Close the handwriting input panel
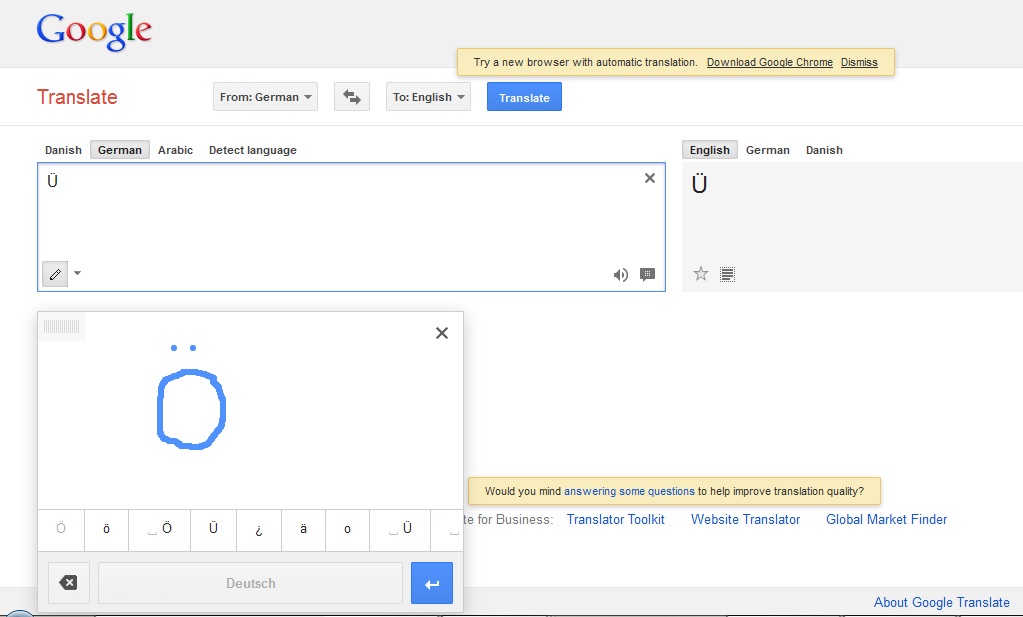 point(442,333)
